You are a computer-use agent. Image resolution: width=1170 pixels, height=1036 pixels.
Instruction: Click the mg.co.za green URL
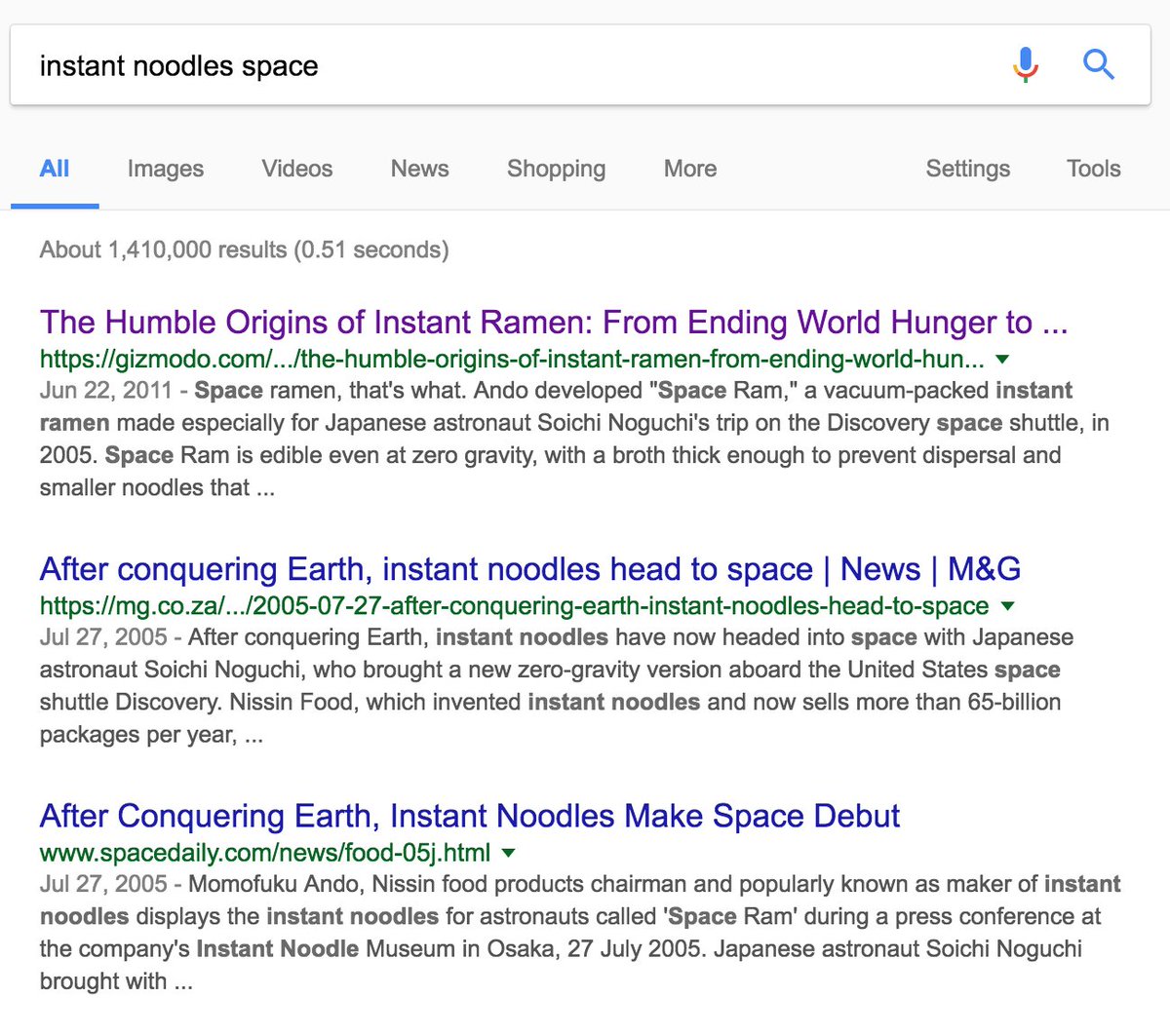pos(515,606)
